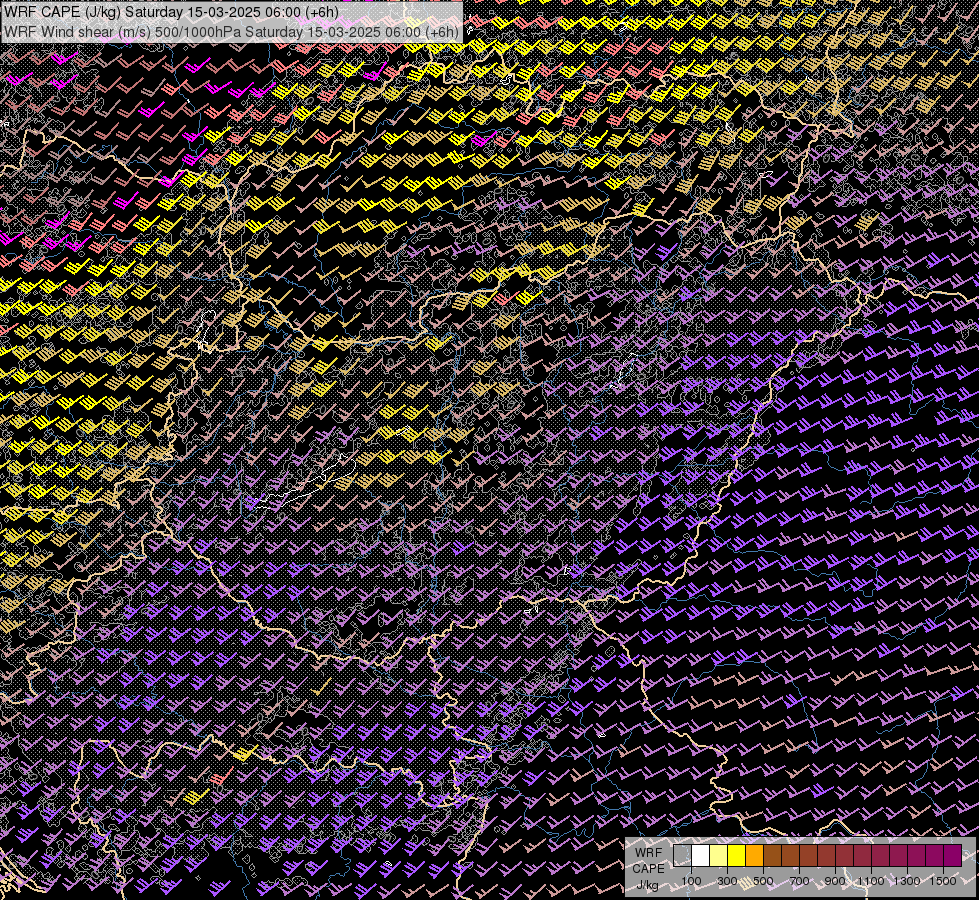Select the gray first legend swatch
The width and height of the screenshot is (979, 900).
(x=682, y=855)
